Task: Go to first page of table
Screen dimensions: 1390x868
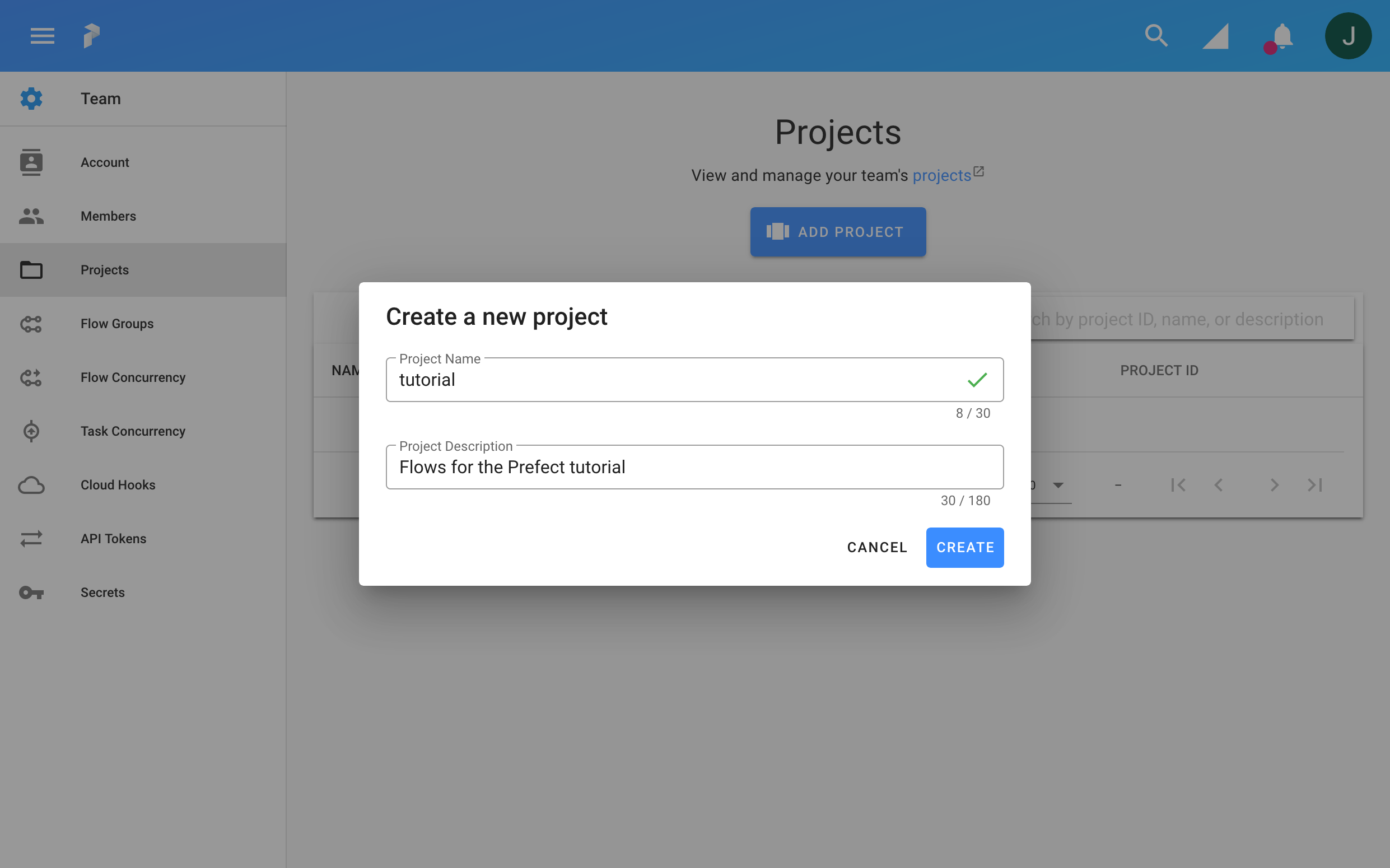Action: point(1178,485)
